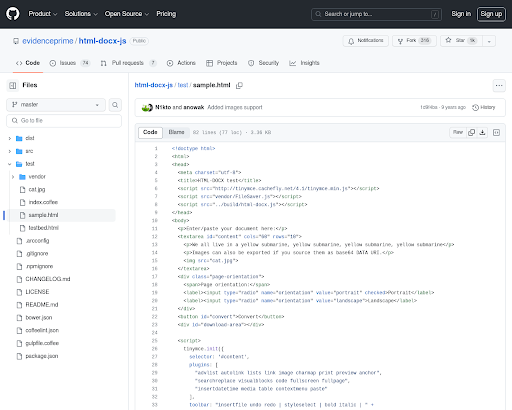
Task: Open the Pull requests tab
Action: [128, 63]
